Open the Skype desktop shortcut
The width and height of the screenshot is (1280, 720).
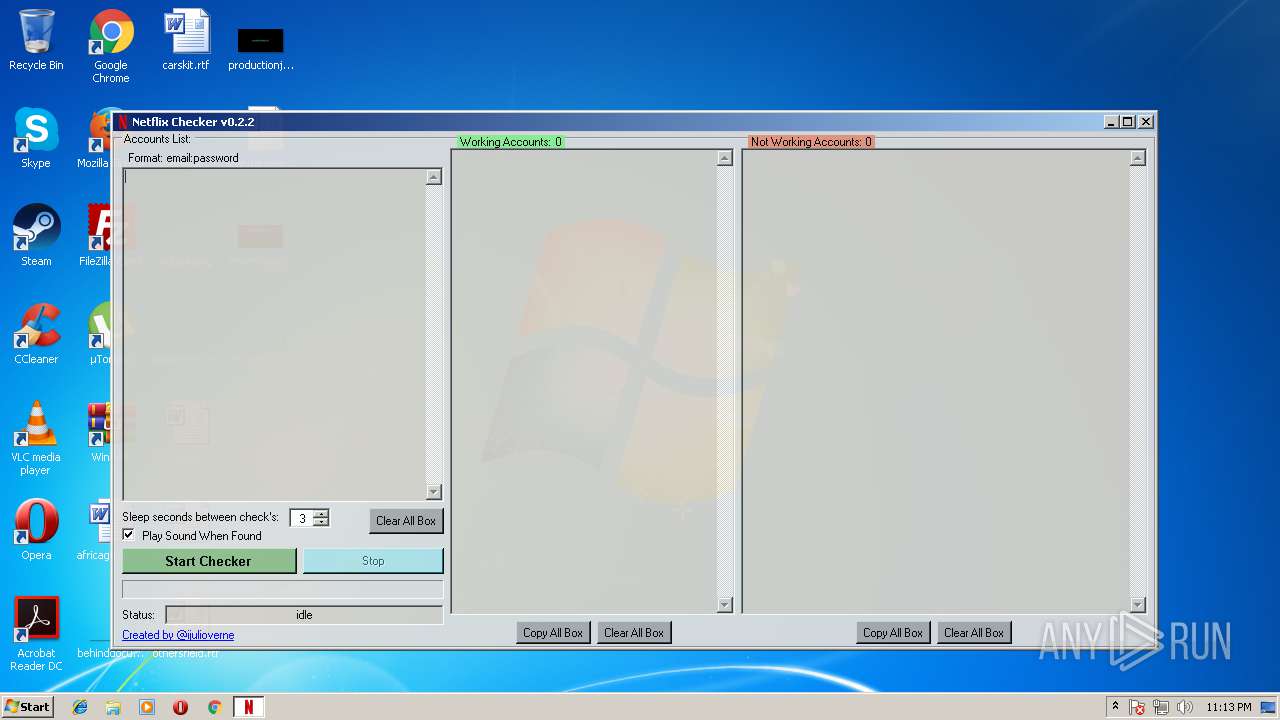[36, 138]
